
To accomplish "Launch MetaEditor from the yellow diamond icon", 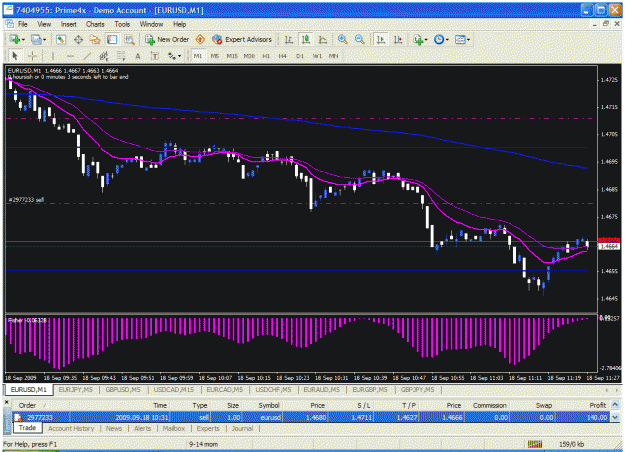I will [x=200, y=39].
